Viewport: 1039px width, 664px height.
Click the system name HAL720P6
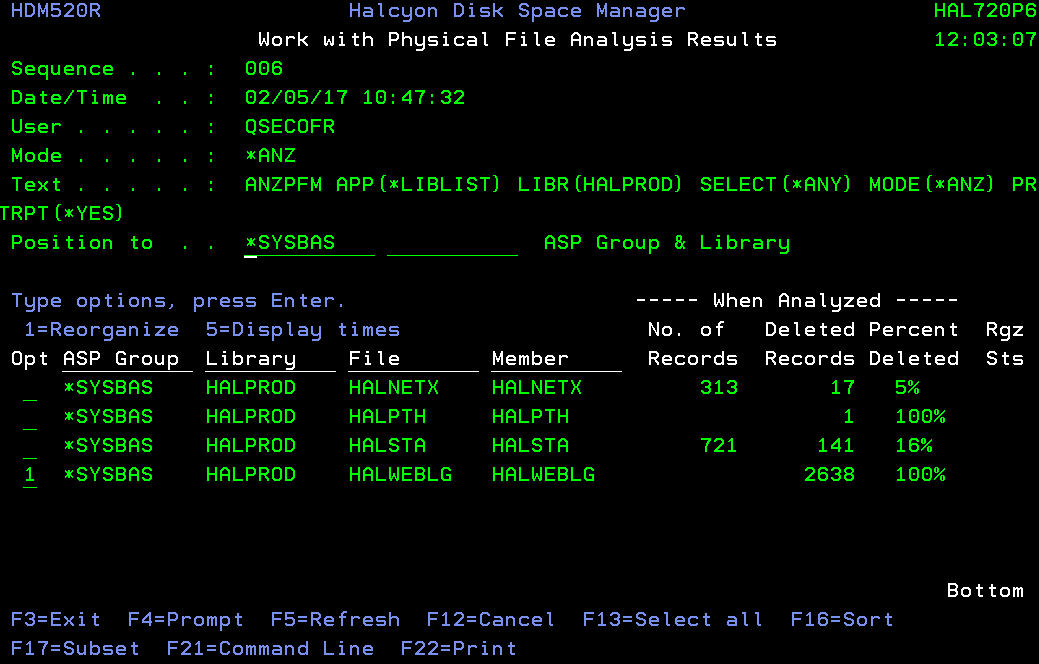coord(985,11)
